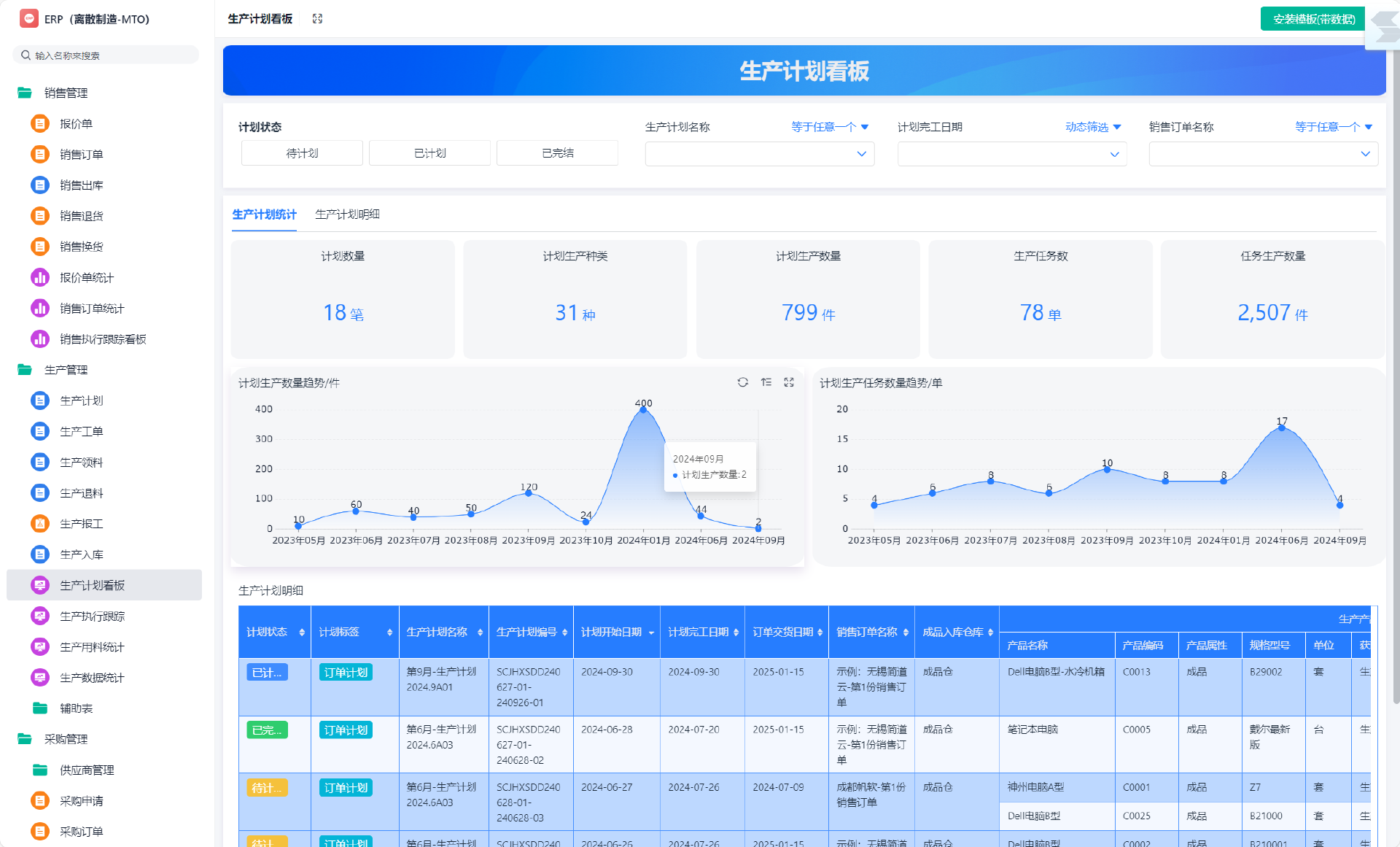This screenshot has height=847, width=1400.
Task: Click sort icon on 计划生产数量趋势 chart
Action: (x=766, y=382)
